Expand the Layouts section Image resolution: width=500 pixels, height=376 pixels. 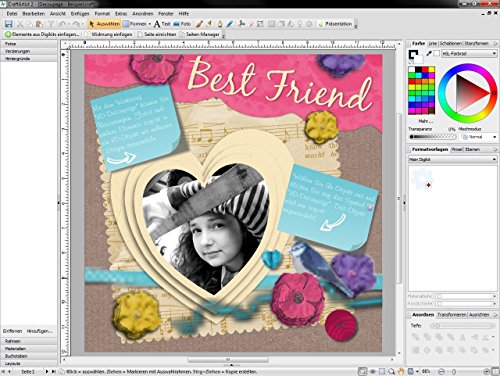pyautogui.click(x=29, y=363)
